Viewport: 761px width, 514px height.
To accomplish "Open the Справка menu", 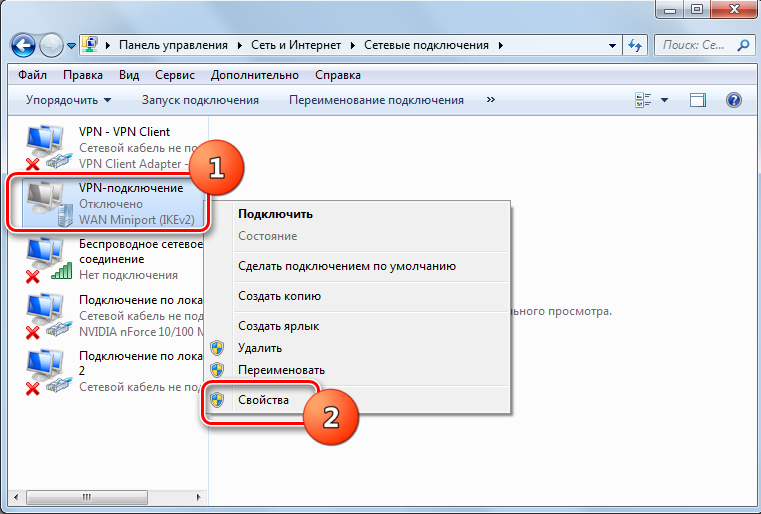I will point(338,75).
